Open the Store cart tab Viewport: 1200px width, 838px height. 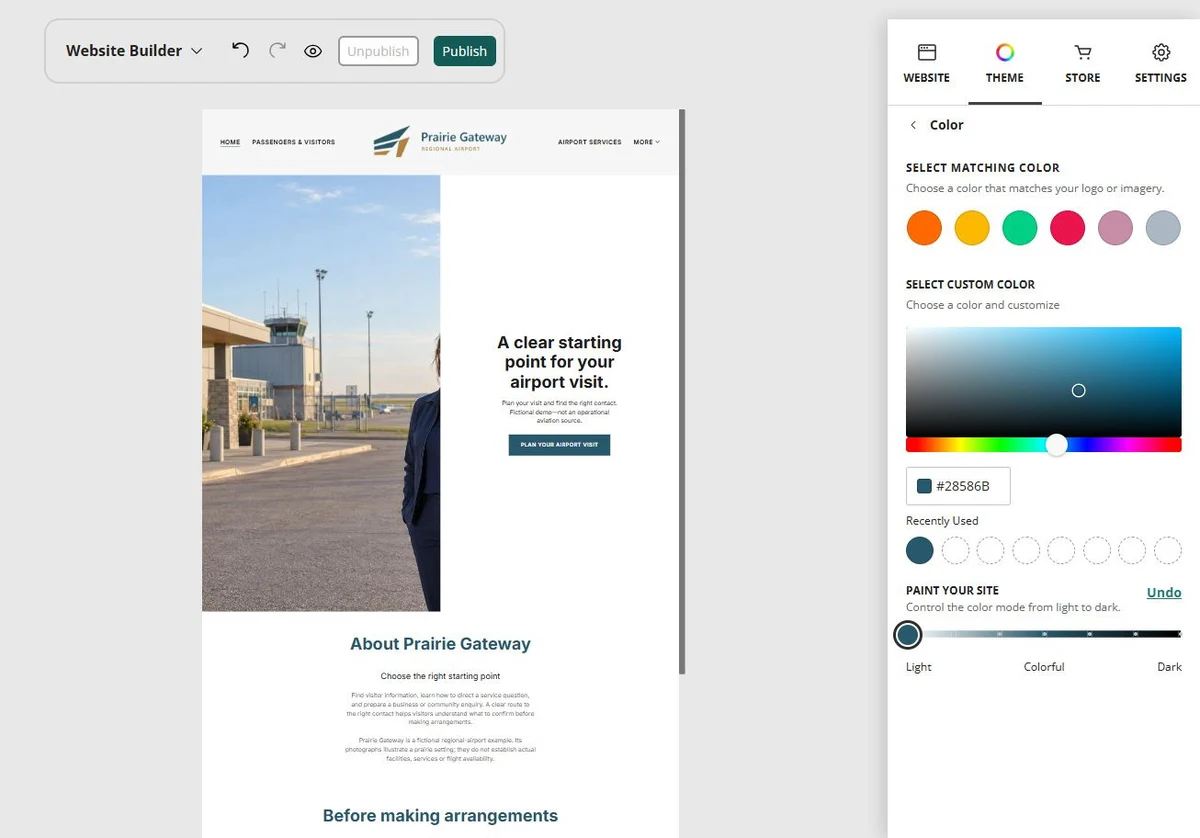click(x=1082, y=63)
